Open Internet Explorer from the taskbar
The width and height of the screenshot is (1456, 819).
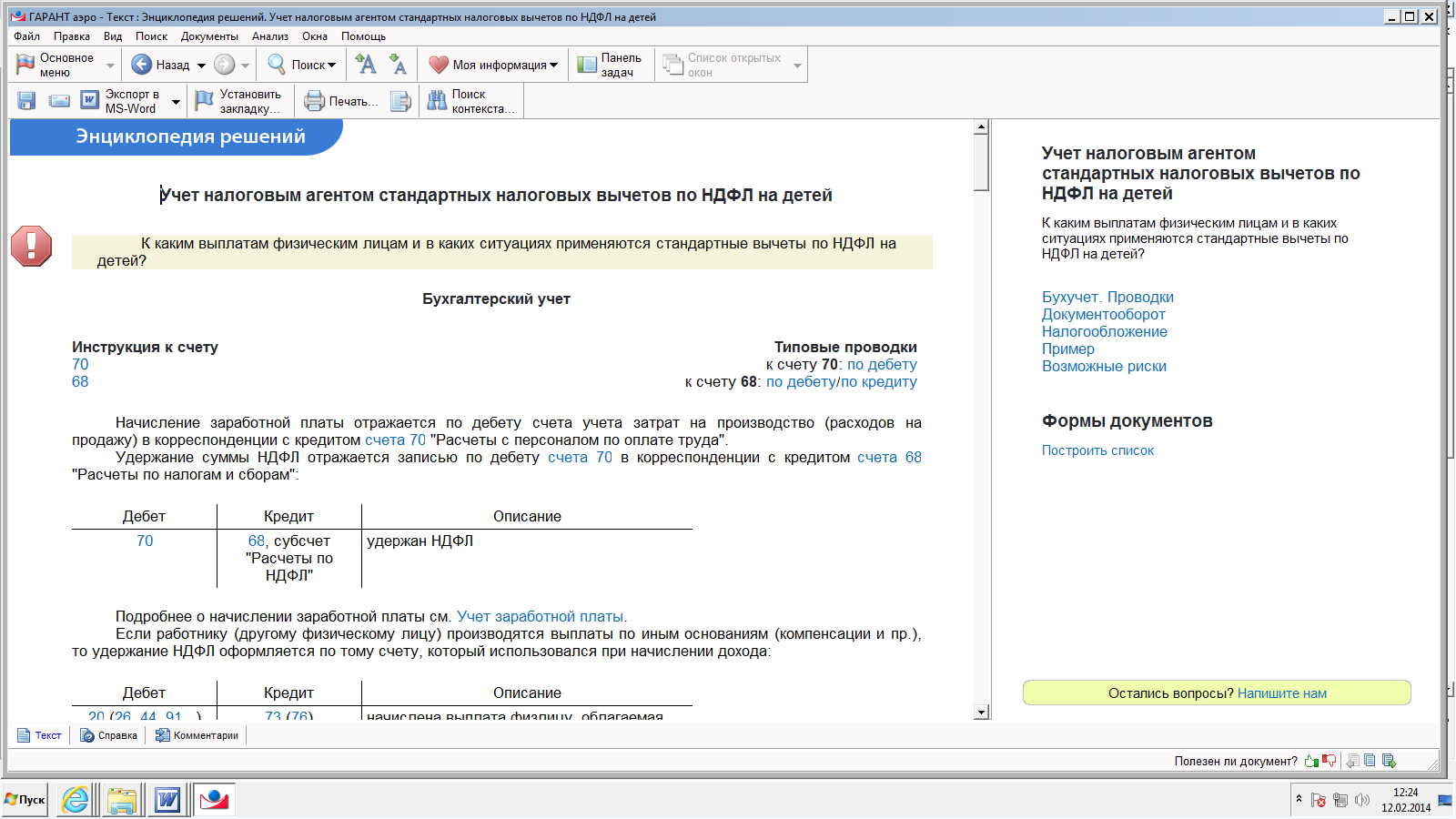[76, 800]
